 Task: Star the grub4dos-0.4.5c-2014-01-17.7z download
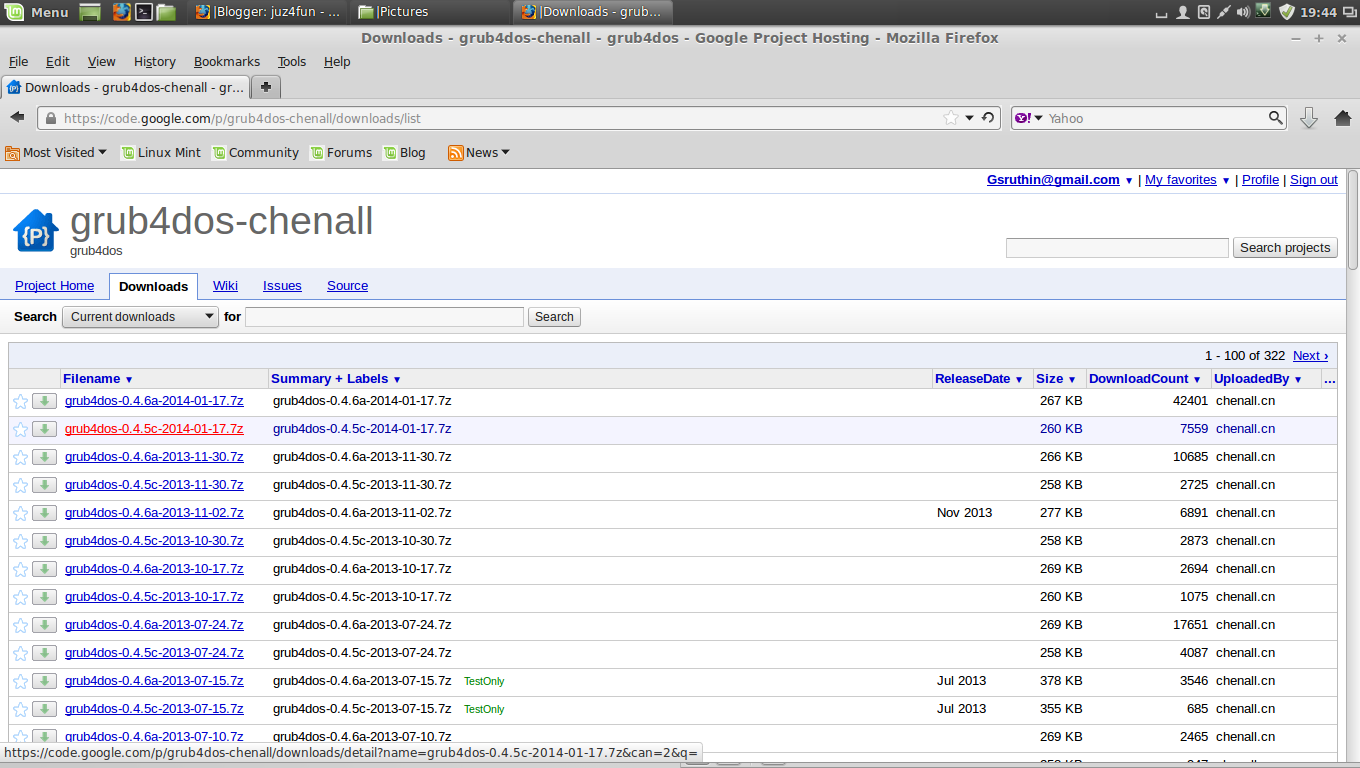(x=20, y=429)
